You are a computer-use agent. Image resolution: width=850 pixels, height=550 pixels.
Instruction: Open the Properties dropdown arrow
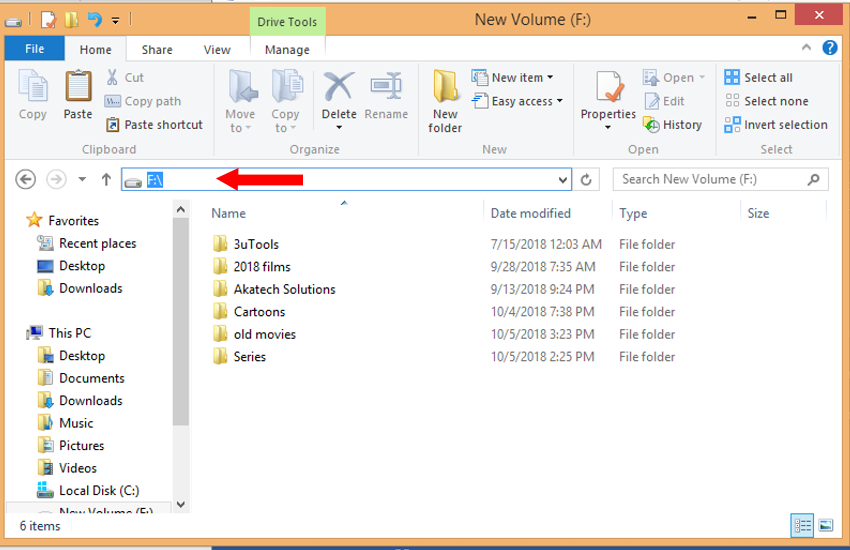pos(608,128)
